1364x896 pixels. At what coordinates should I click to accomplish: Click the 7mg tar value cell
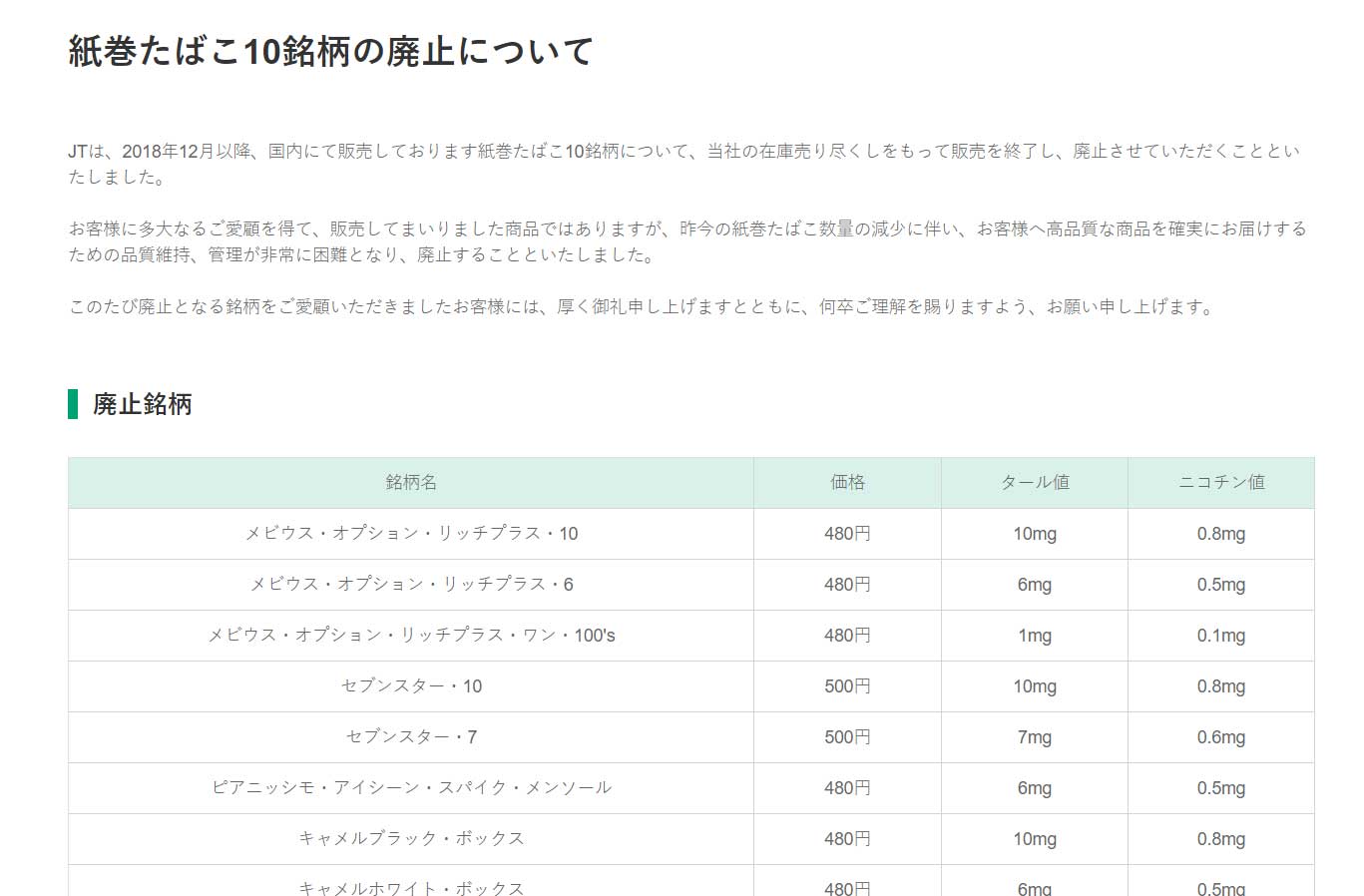[x=1035, y=737]
